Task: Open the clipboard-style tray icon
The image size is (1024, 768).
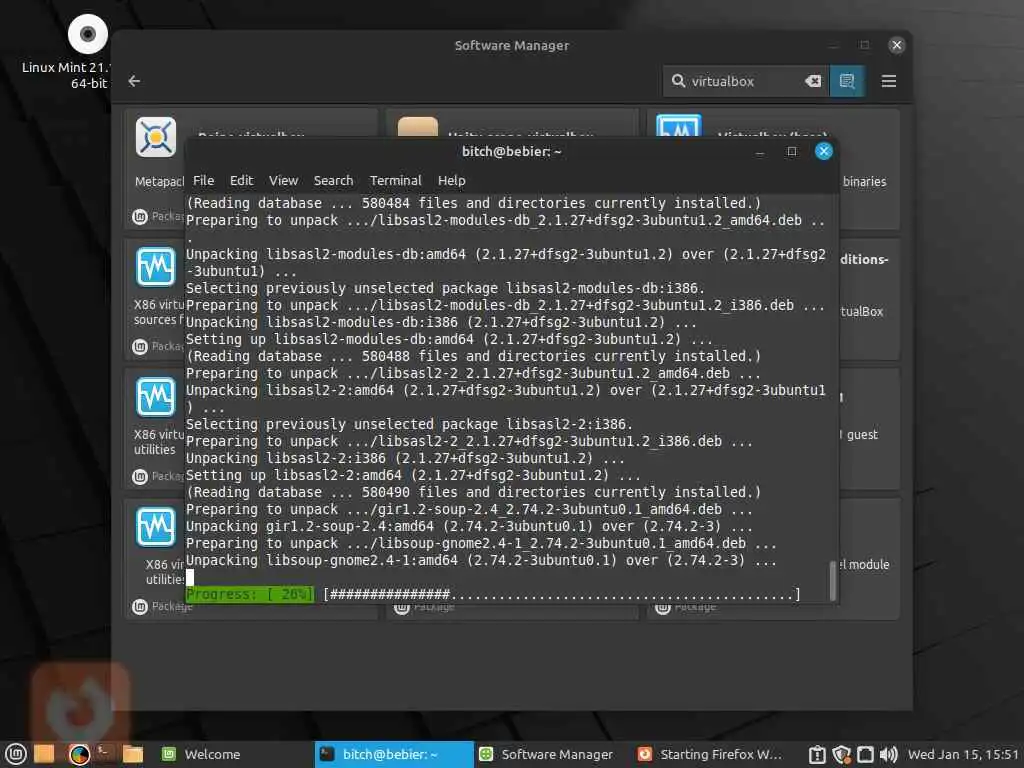Action: tap(817, 754)
